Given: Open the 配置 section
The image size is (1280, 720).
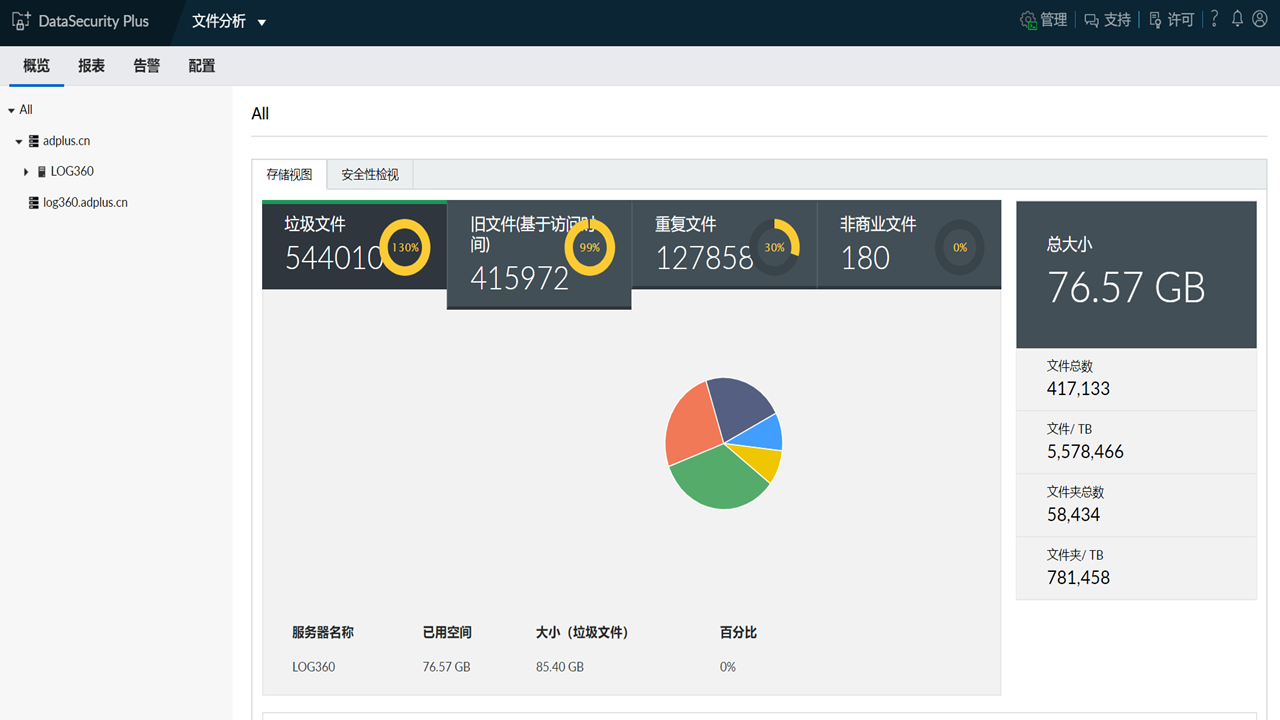Looking at the screenshot, I should pos(200,65).
